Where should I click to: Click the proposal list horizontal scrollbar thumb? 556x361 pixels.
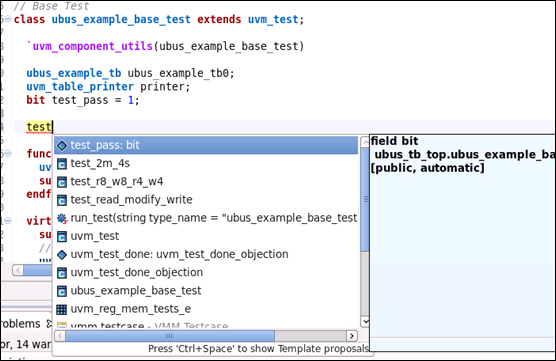(x=170, y=335)
